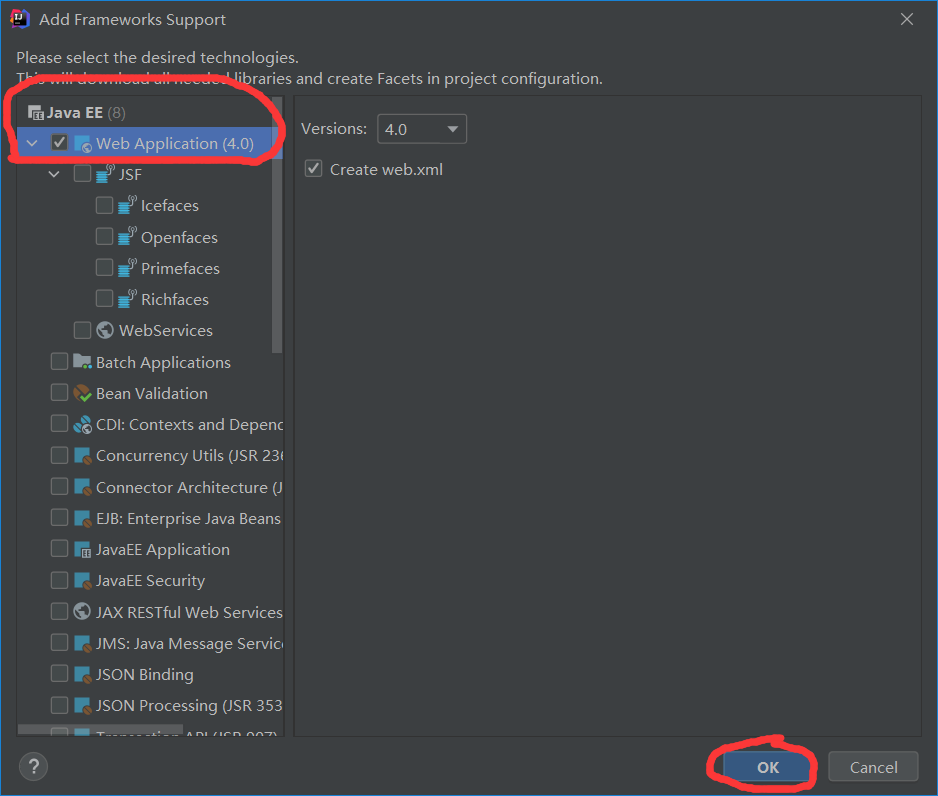
Task: Check the Bean Validation checkbox
Action: coord(59,392)
